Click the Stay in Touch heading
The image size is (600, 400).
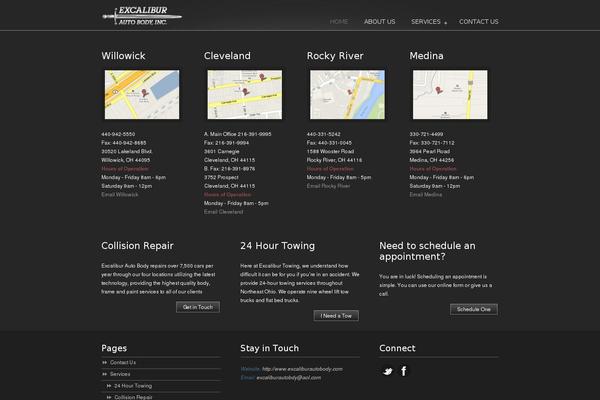[x=269, y=348]
